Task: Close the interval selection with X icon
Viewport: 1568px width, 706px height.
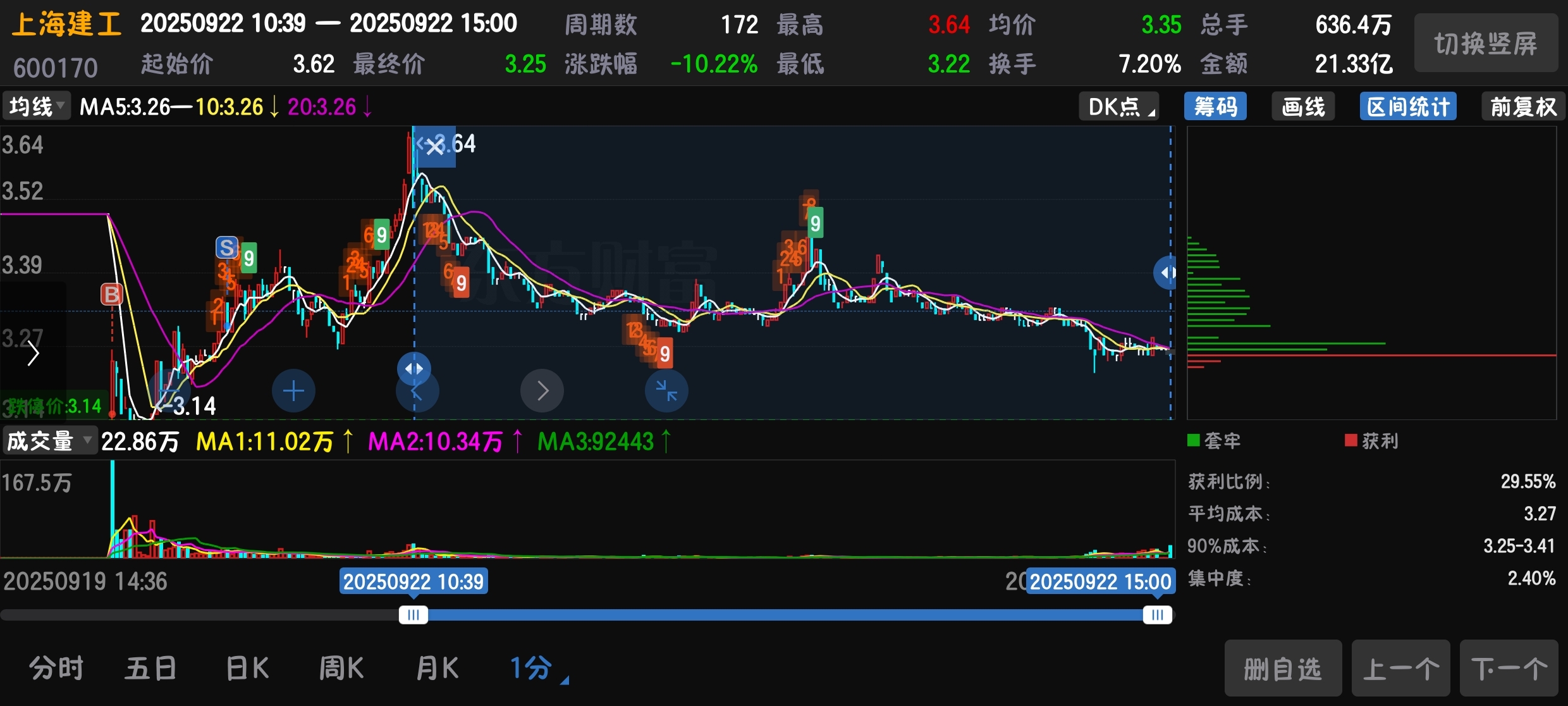Action: click(x=435, y=147)
